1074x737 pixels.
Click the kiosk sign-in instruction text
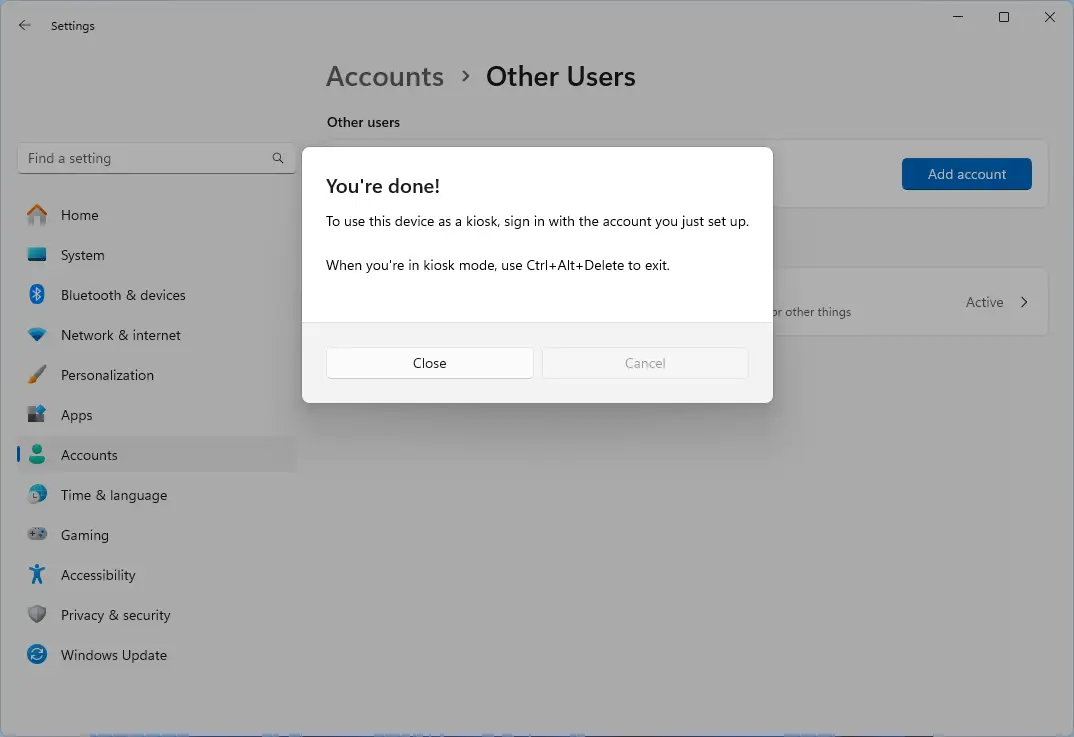pos(538,221)
